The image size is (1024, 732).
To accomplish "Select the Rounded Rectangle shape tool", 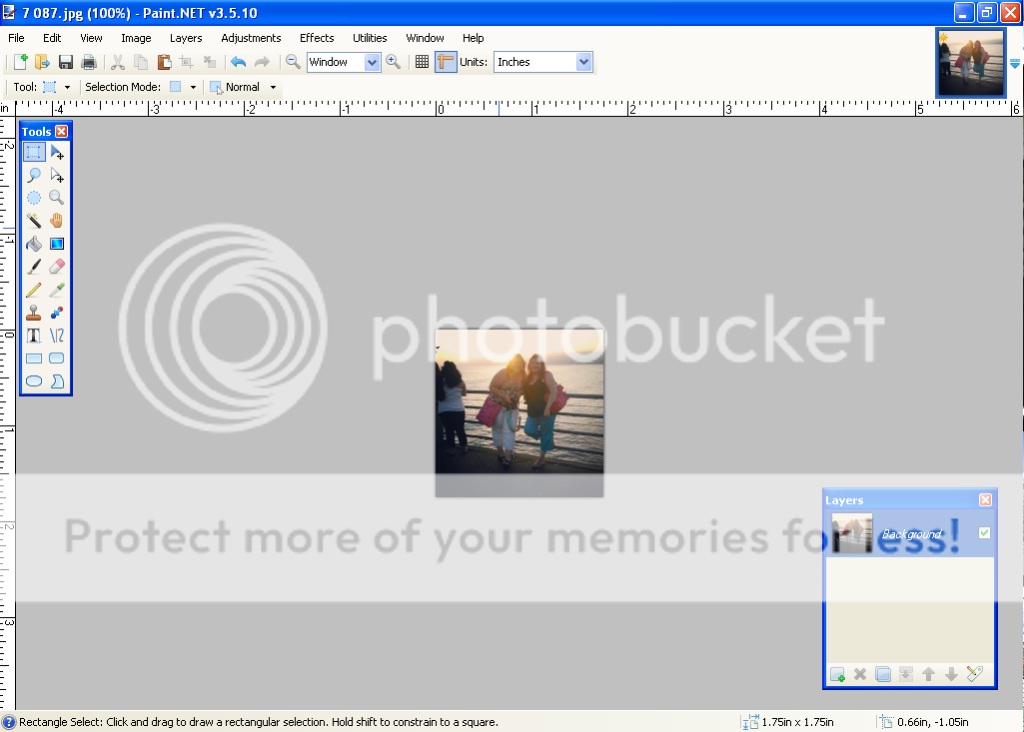I will [x=57, y=358].
